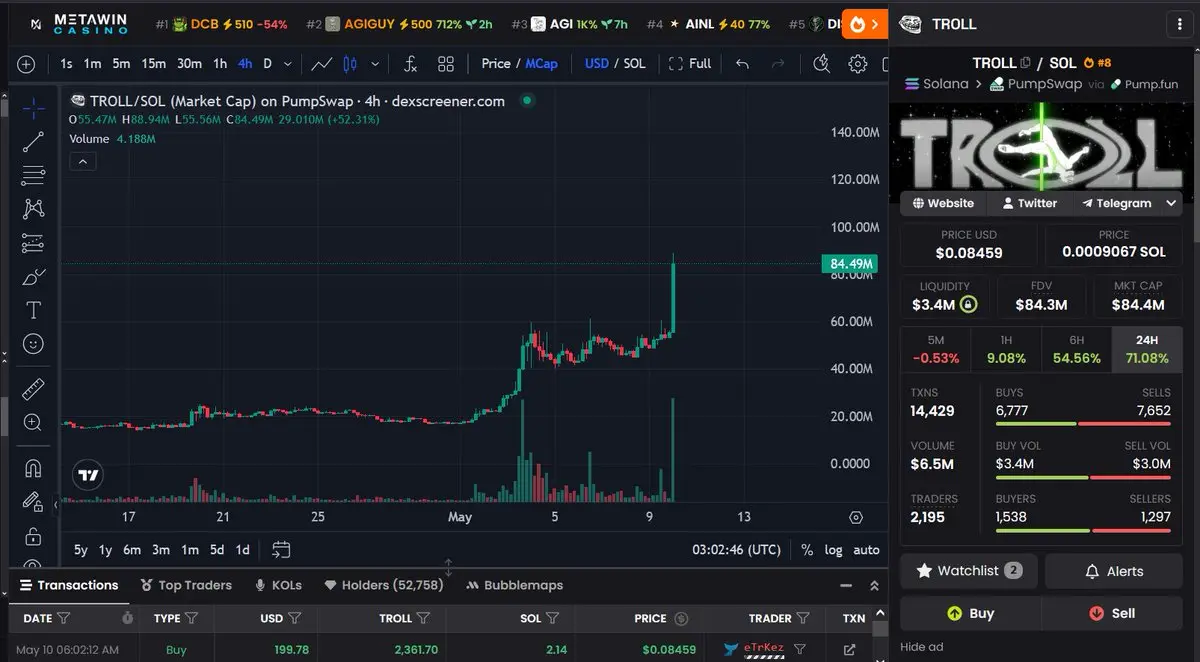
Task: Click the green Buy button
Action: 970,613
